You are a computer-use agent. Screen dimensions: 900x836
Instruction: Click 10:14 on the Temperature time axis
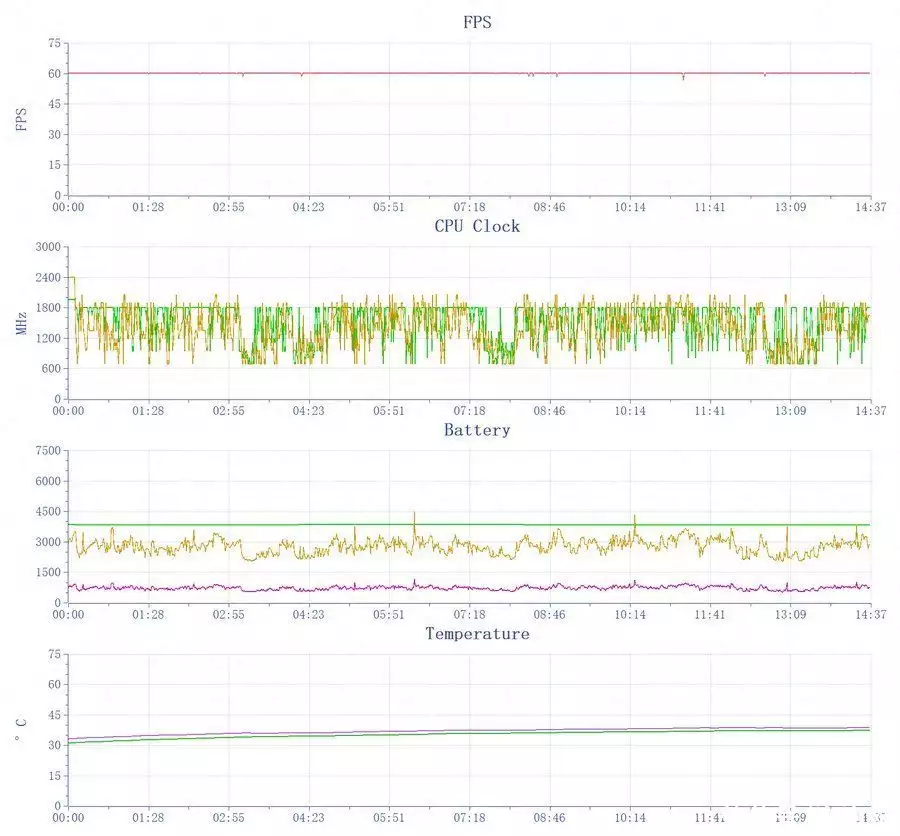[x=630, y=818]
